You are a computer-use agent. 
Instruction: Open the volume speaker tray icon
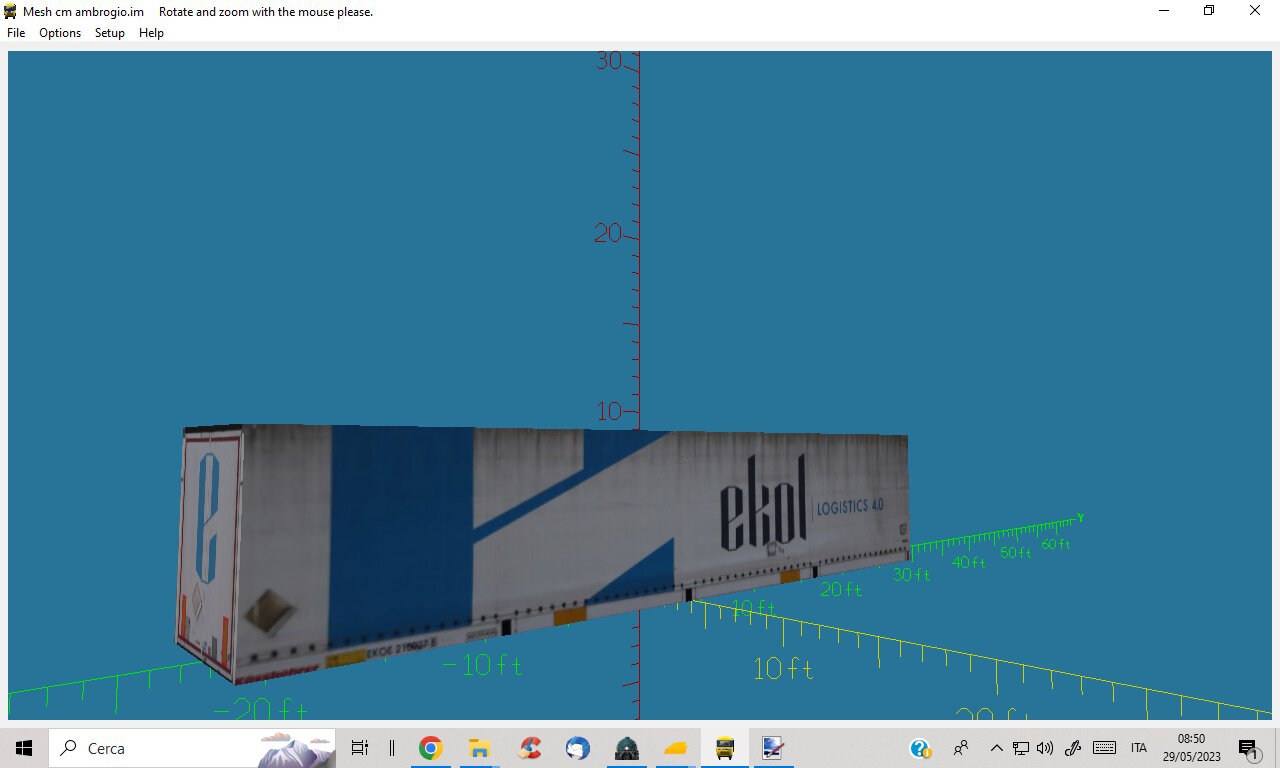click(1045, 748)
